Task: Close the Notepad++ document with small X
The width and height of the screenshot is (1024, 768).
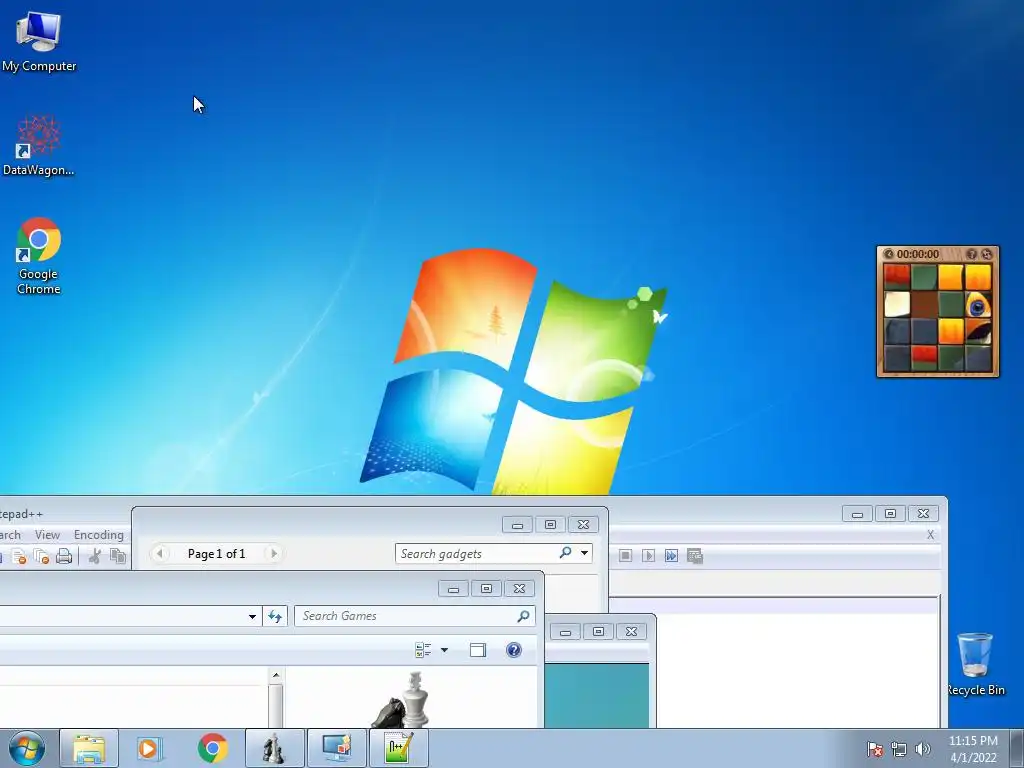Action: 931,535
